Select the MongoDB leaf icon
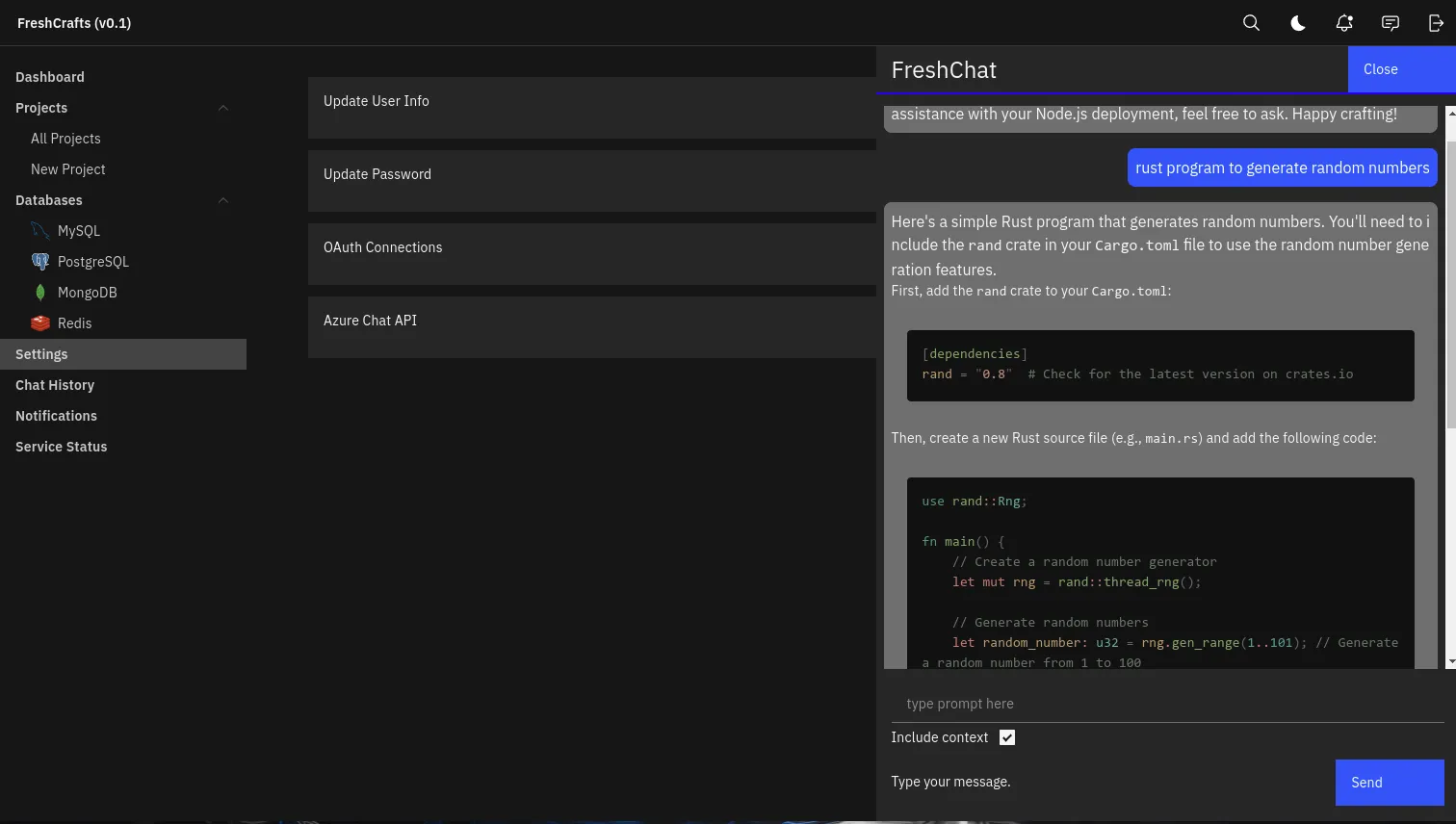 [39, 293]
